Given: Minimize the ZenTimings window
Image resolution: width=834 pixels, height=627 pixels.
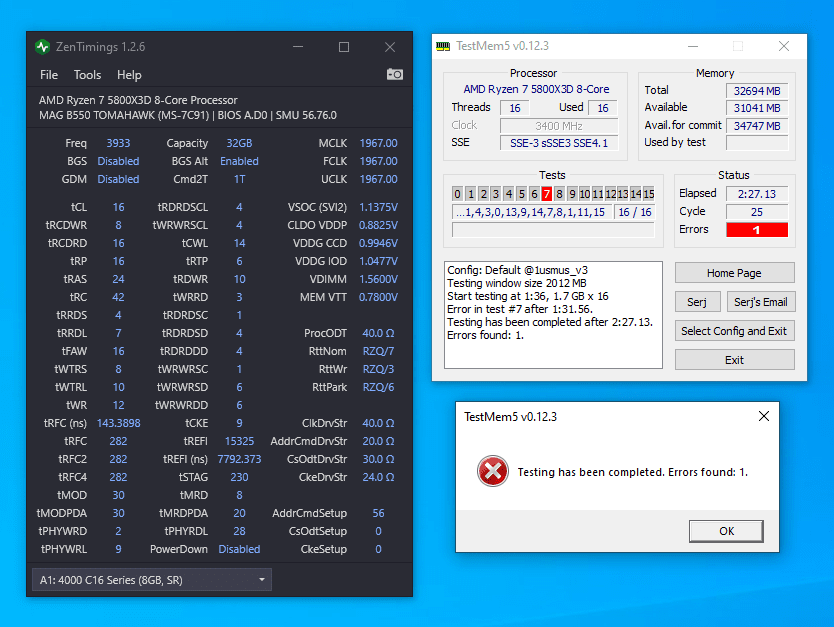Looking at the screenshot, I should [x=298, y=47].
